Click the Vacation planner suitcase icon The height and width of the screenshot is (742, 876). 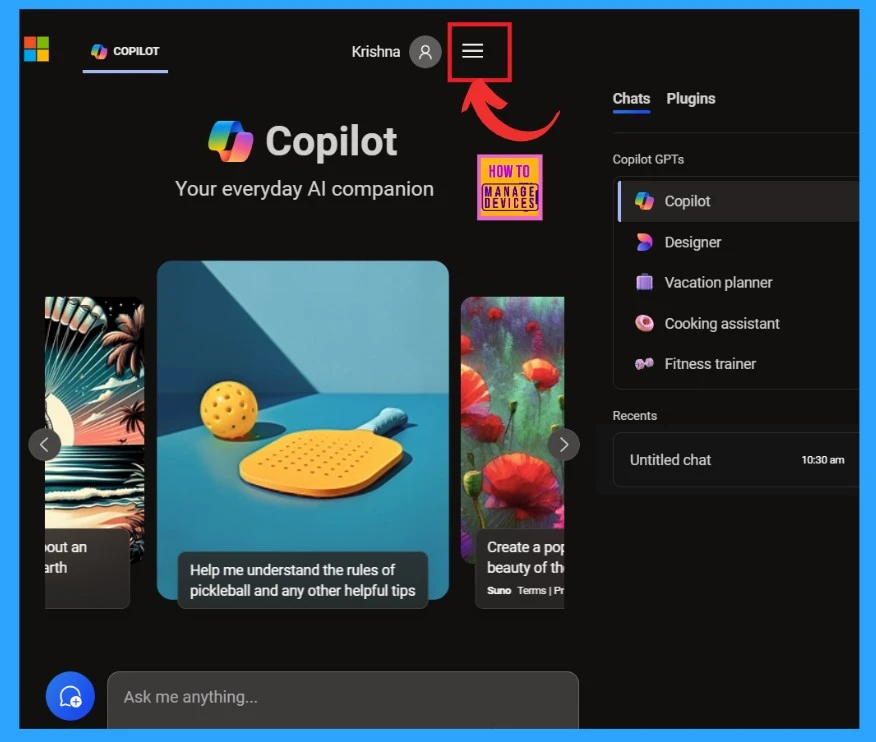644,282
